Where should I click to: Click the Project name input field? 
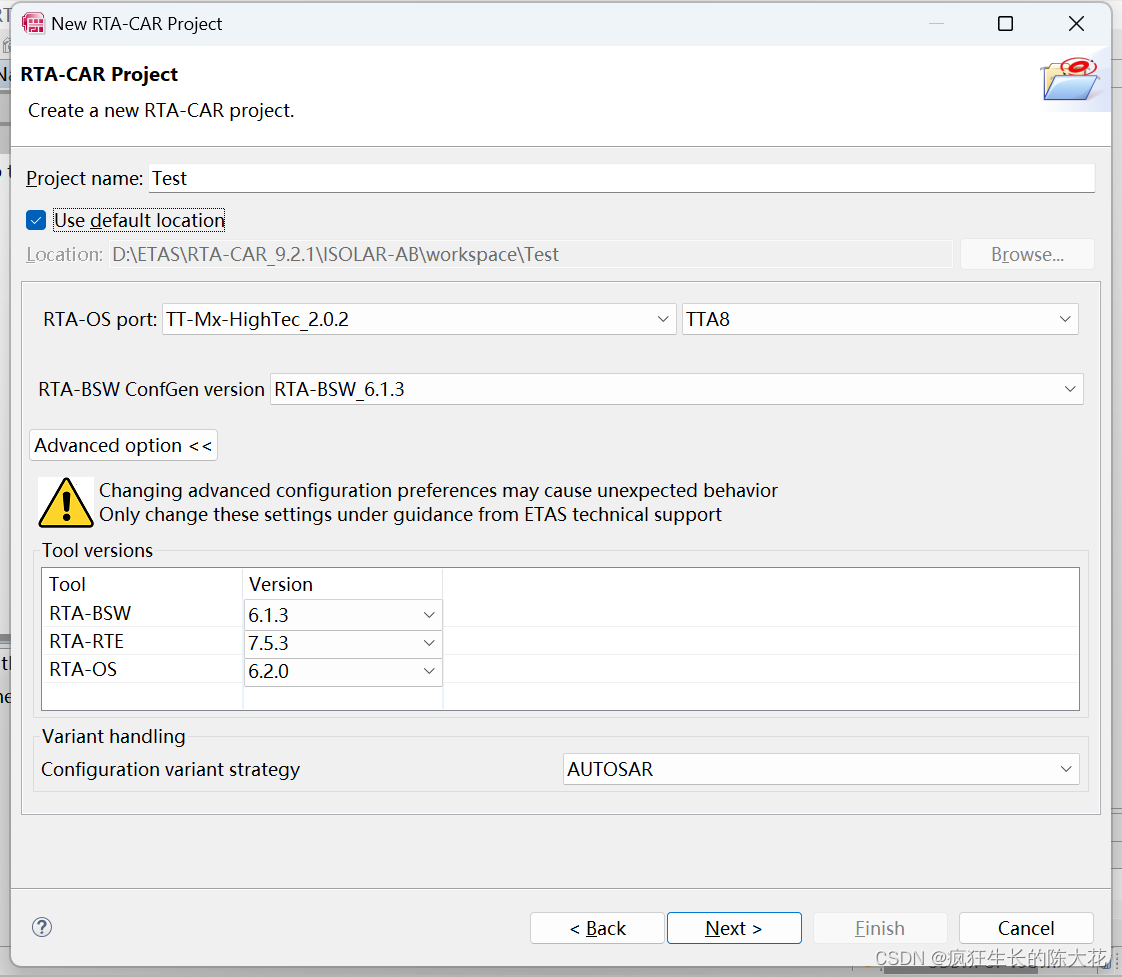pyautogui.click(x=400, y=178)
